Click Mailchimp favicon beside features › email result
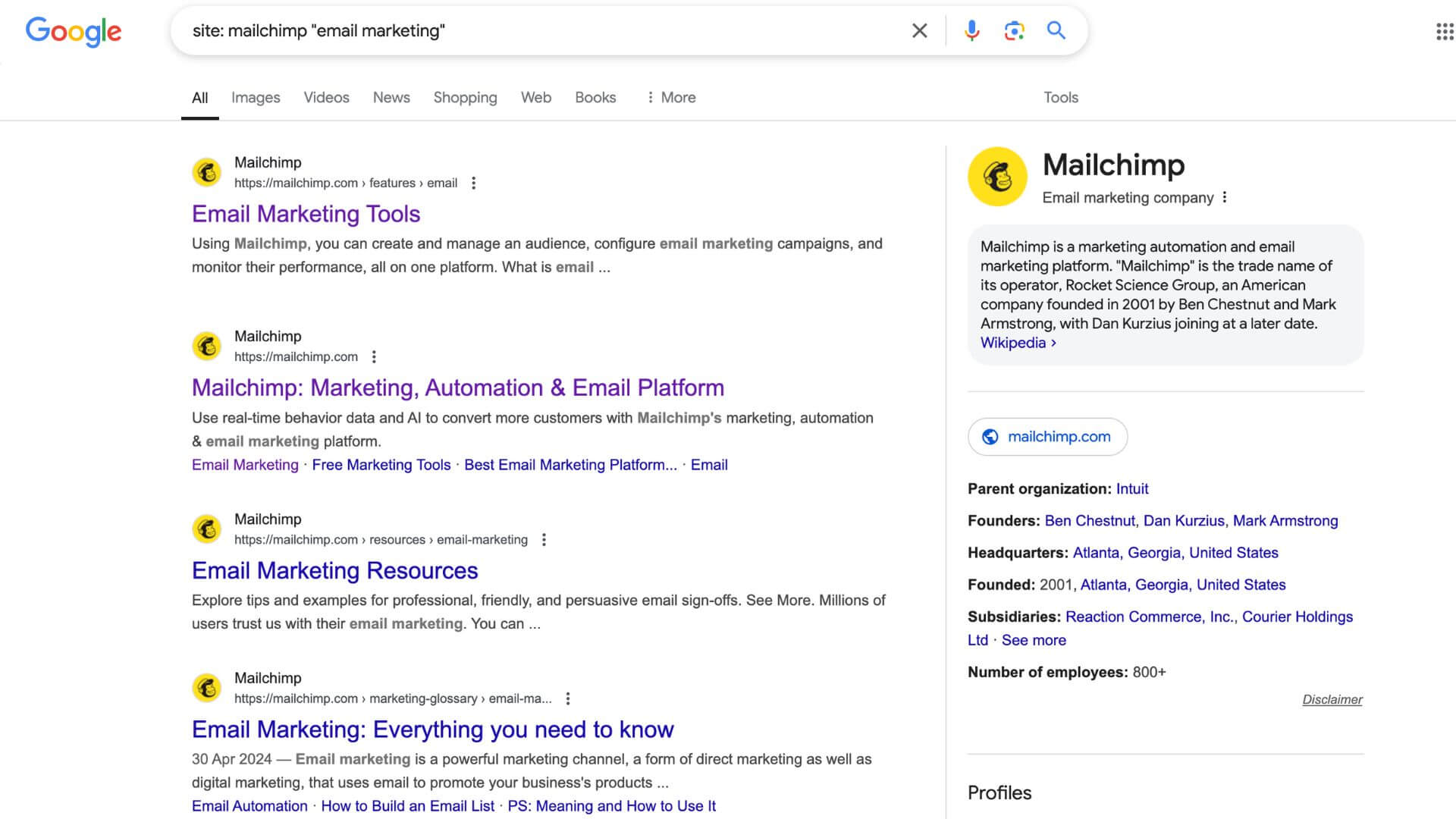Viewport: 1456px width, 819px height. coord(206,172)
